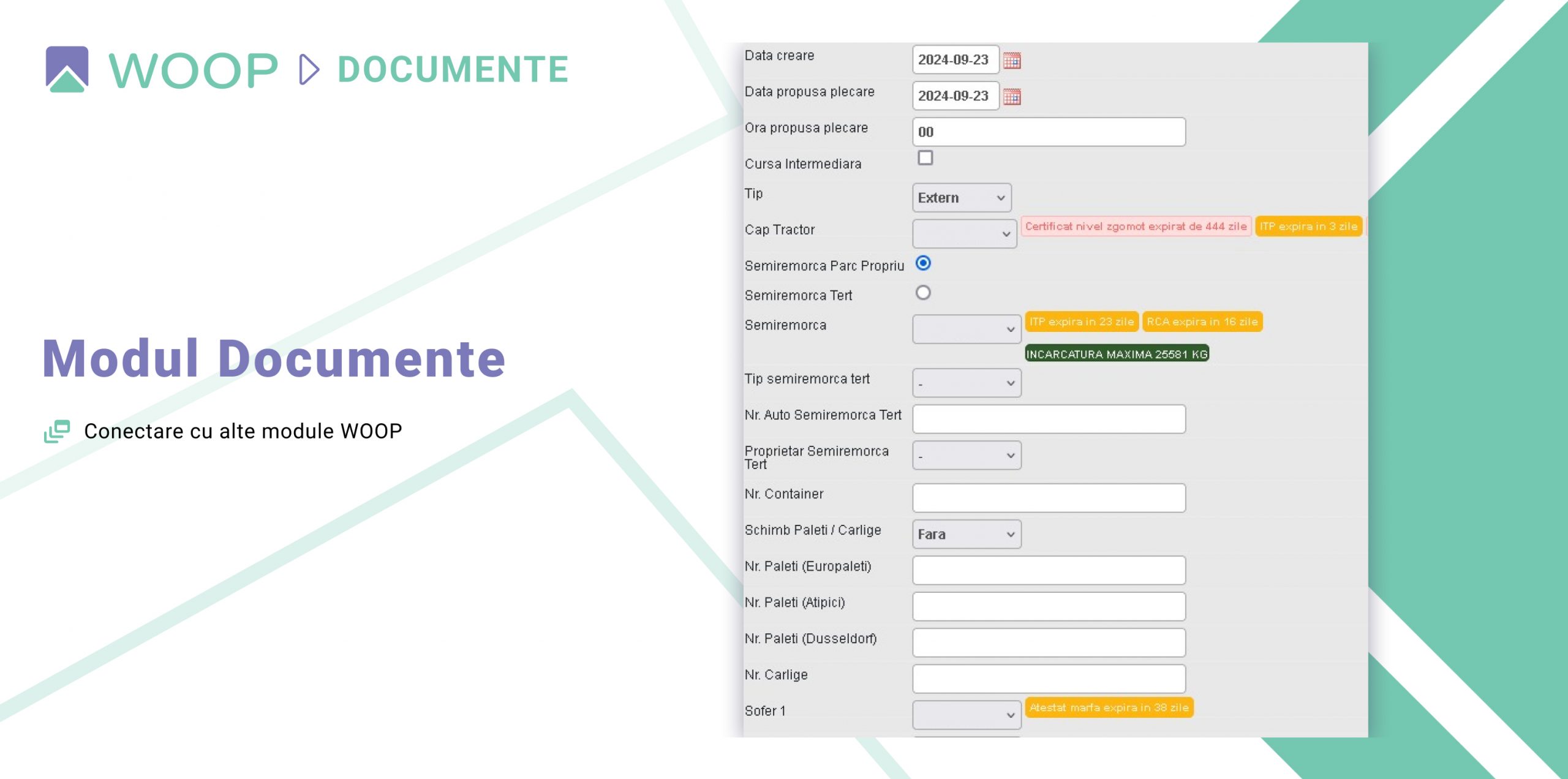This screenshot has height=779, width=1568.
Task: Click the ITP expira in 23 zile badge
Action: pos(1082,322)
